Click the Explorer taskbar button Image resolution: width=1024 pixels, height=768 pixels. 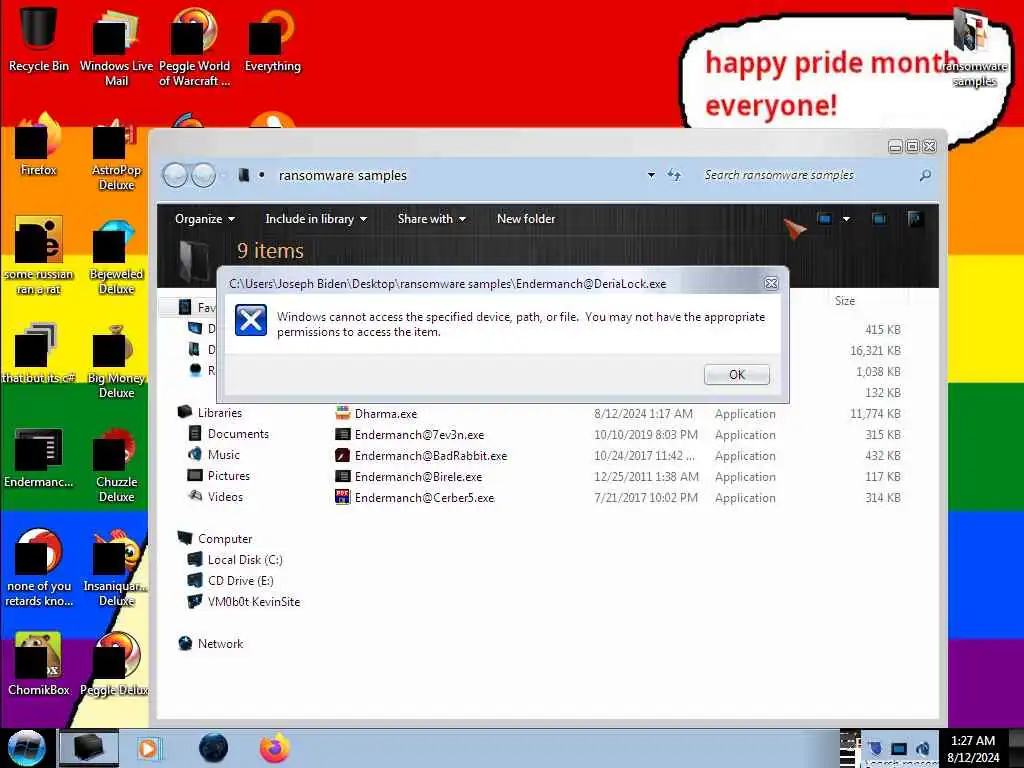tap(89, 748)
